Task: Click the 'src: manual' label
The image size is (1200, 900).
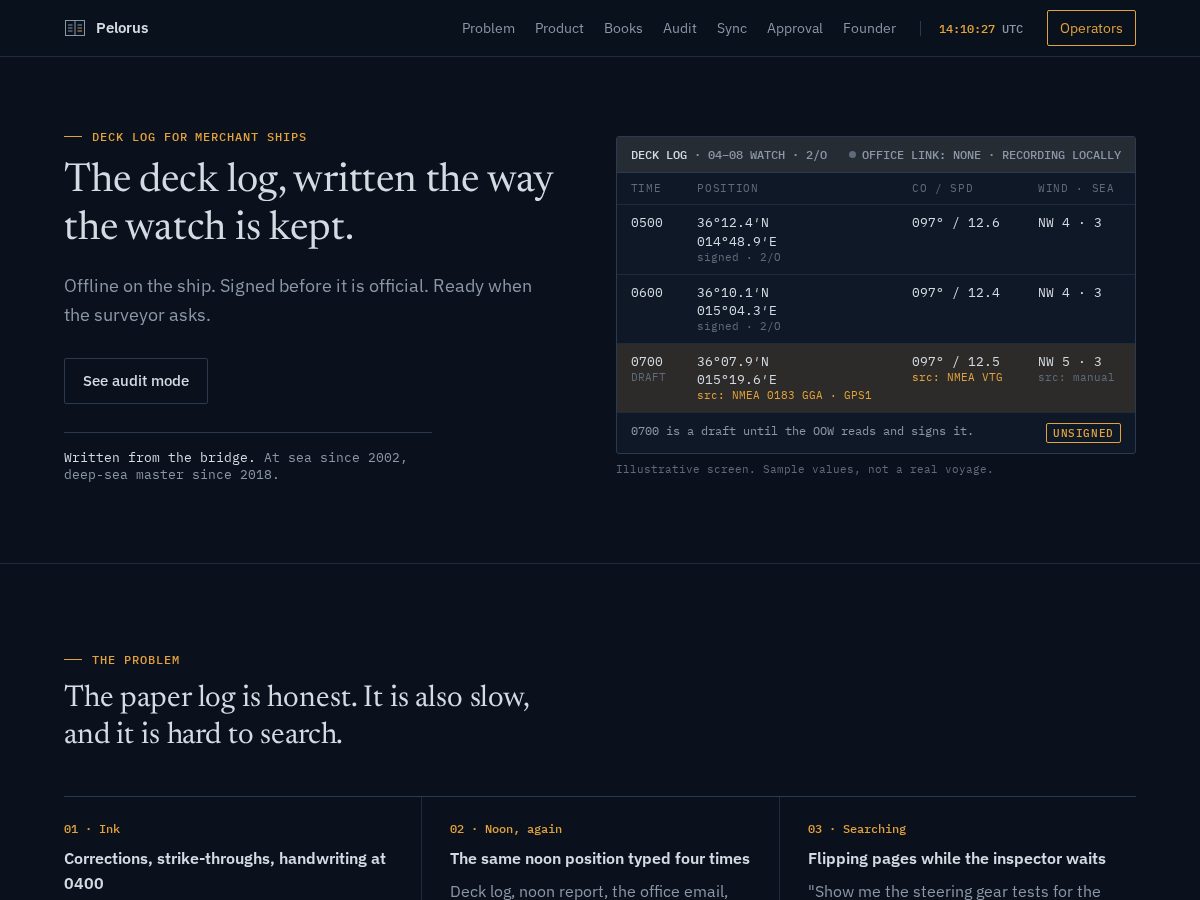Action: click(1076, 377)
